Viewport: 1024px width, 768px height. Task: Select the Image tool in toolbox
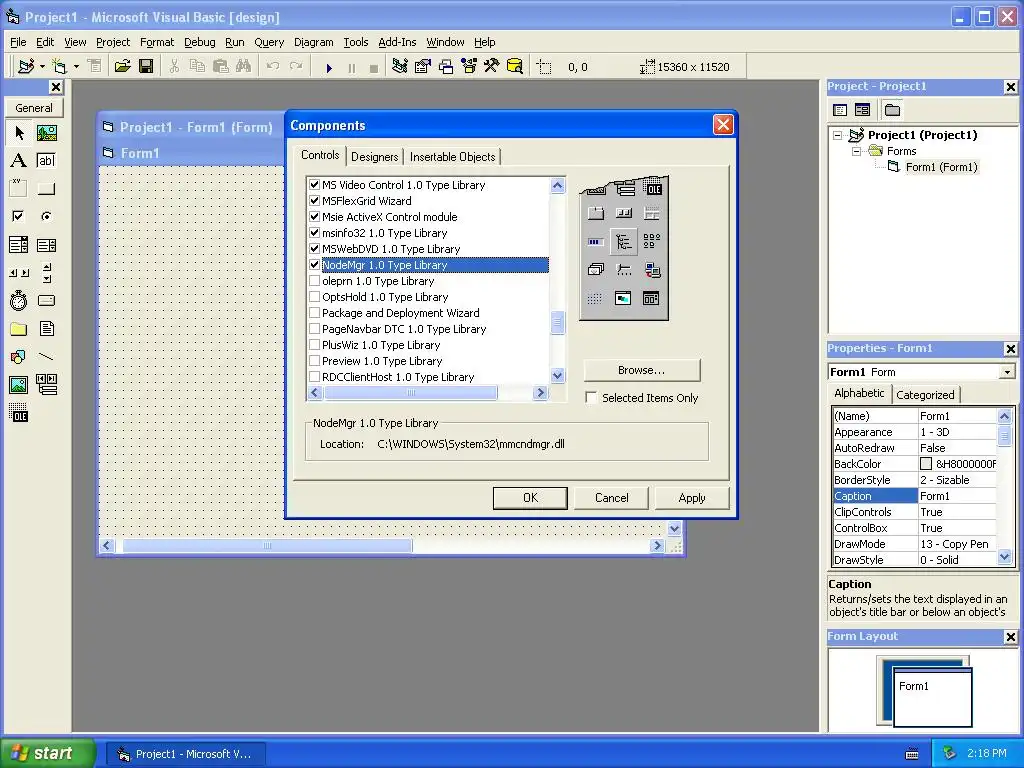(19, 385)
